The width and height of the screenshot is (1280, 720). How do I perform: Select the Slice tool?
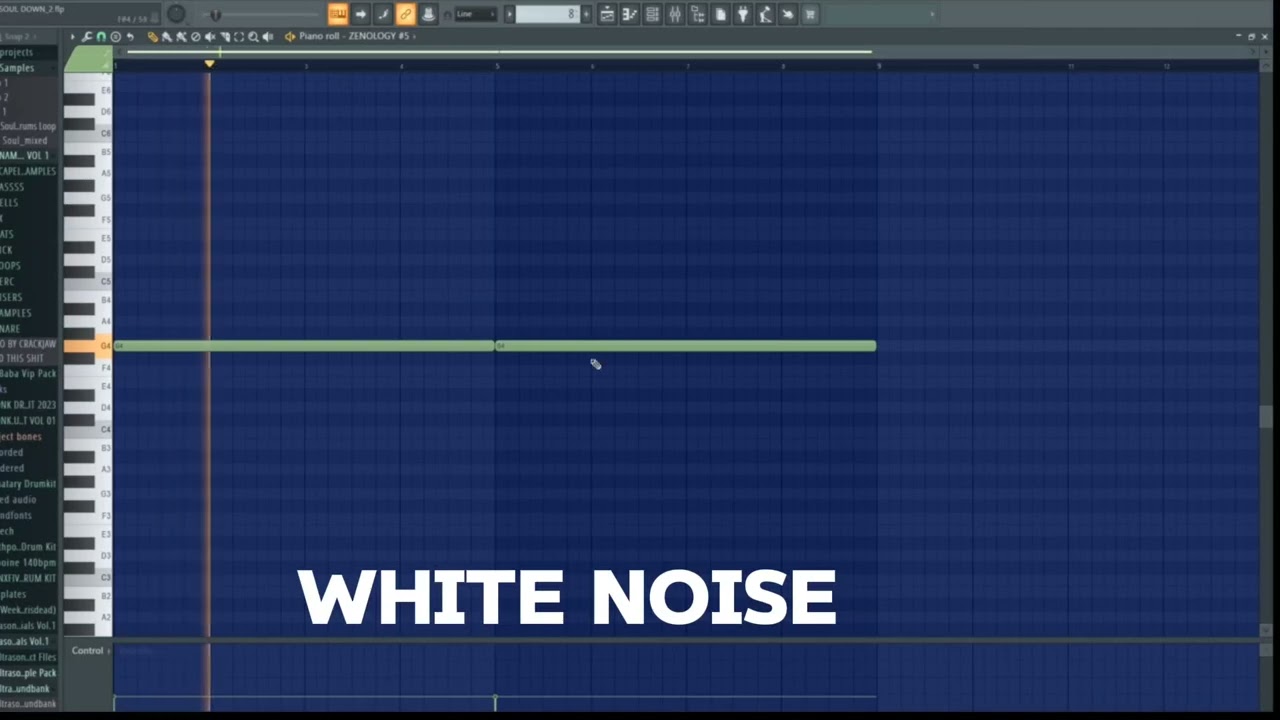pos(225,37)
